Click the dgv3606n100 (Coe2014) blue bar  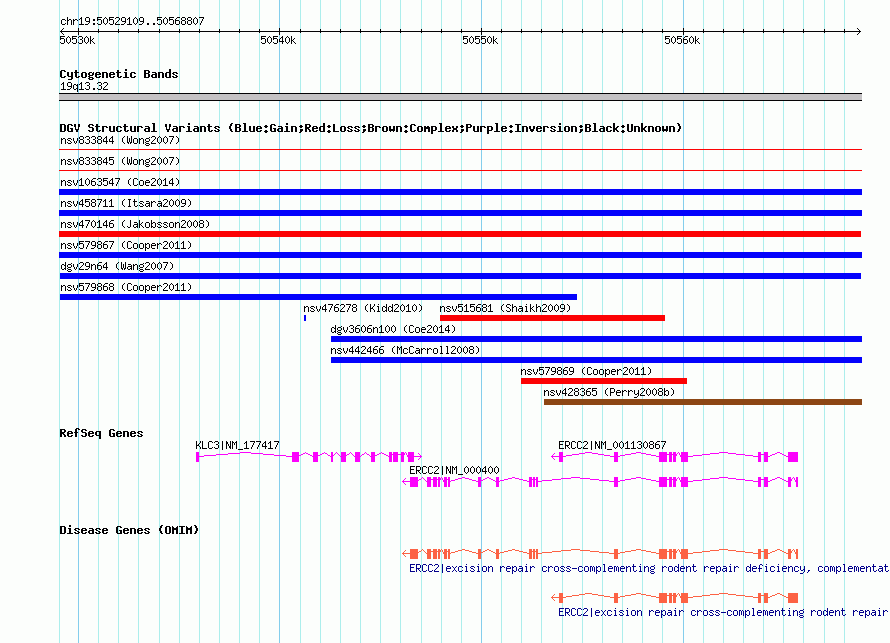point(596,339)
